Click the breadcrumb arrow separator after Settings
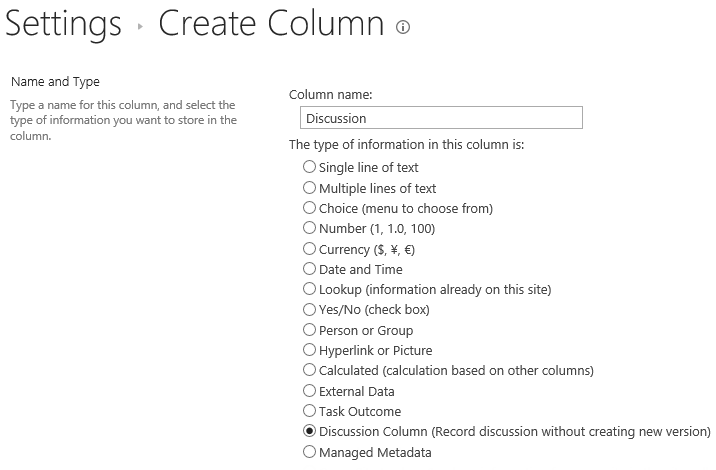This screenshot has width=716, height=470. pyautogui.click(x=140, y=28)
